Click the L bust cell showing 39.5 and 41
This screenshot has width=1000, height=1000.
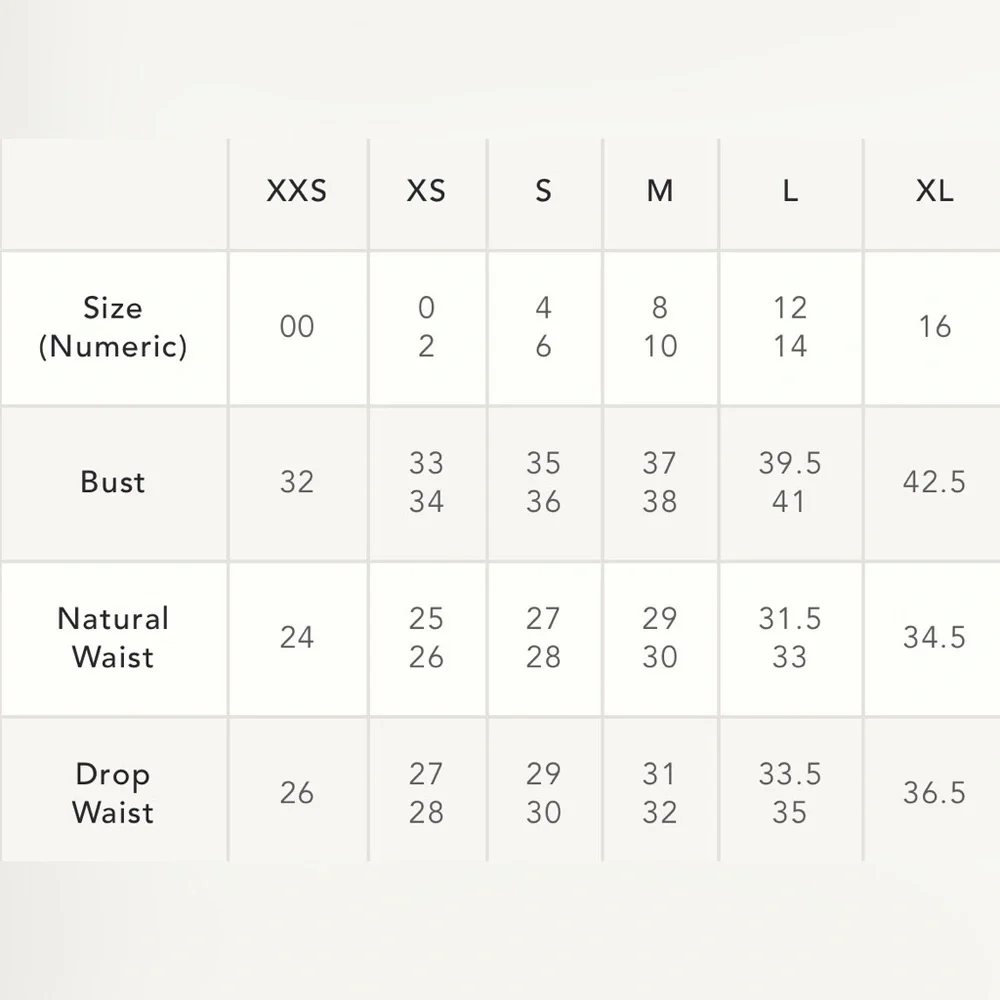click(790, 482)
